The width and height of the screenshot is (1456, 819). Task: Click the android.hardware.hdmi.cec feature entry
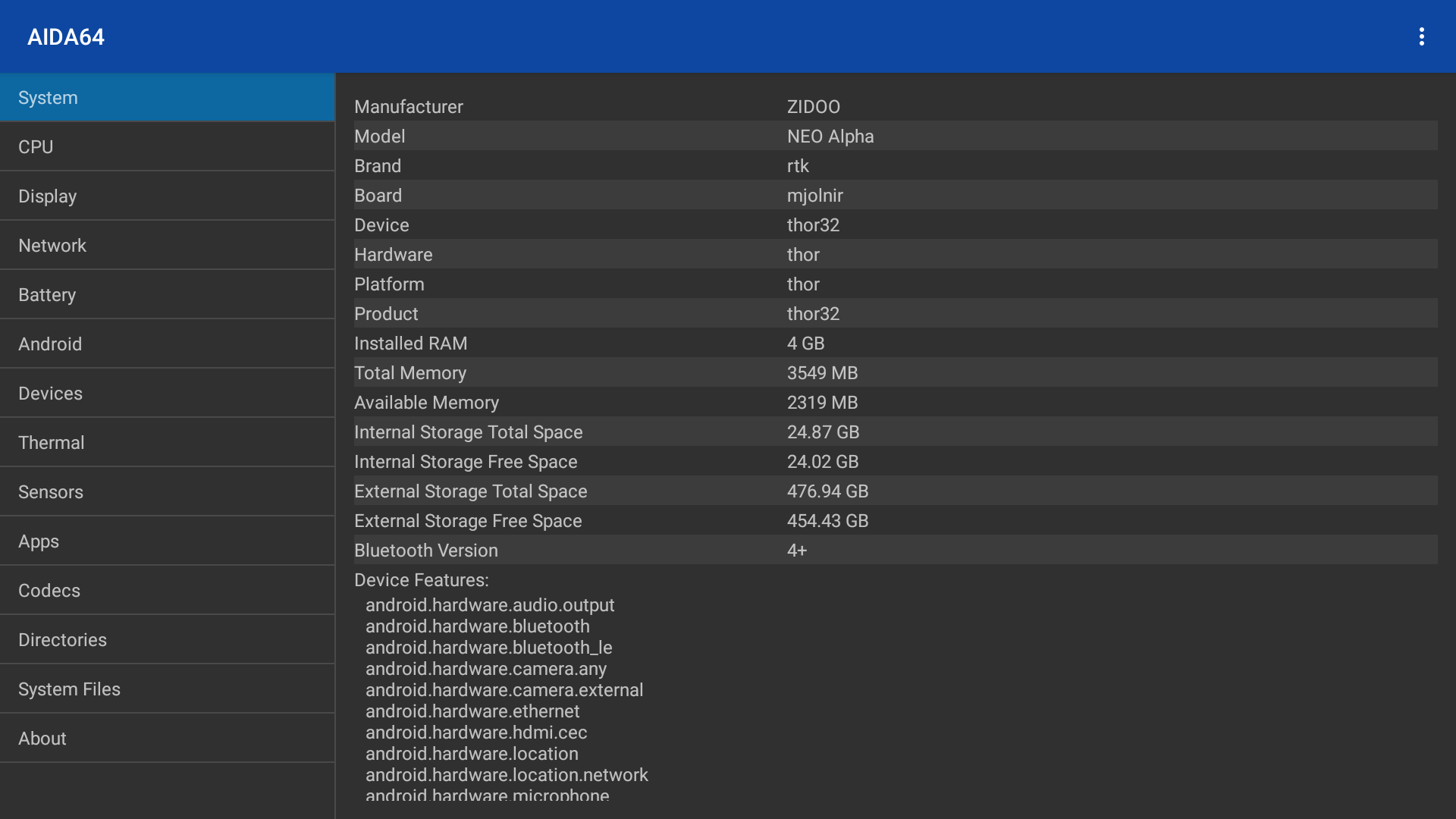[x=476, y=733]
